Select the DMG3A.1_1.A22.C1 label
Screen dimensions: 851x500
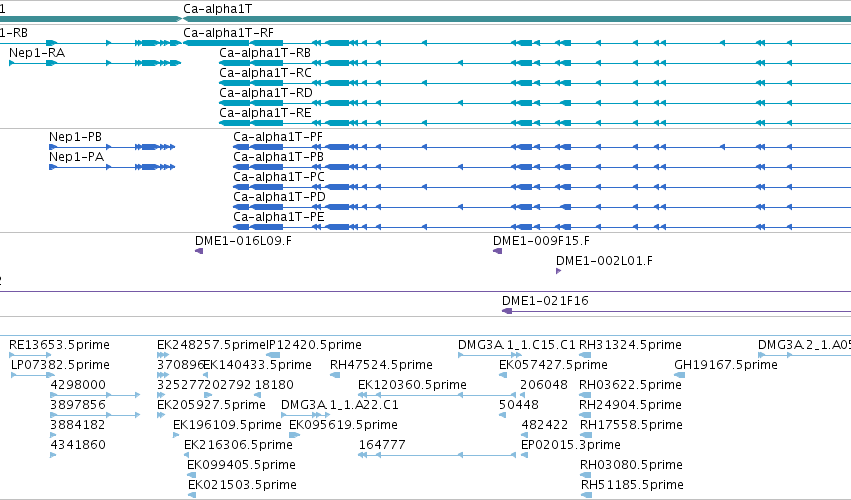pyautogui.click(x=340, y=406)
